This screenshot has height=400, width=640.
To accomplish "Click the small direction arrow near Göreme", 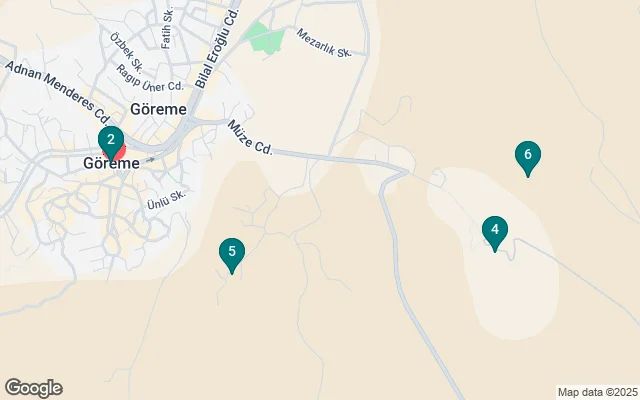I will 151,160.
